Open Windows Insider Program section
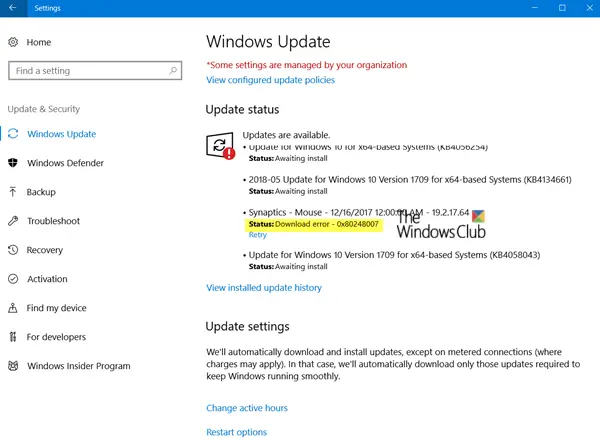This screenshot has width=600, height=444. click(x=79, y=366)
